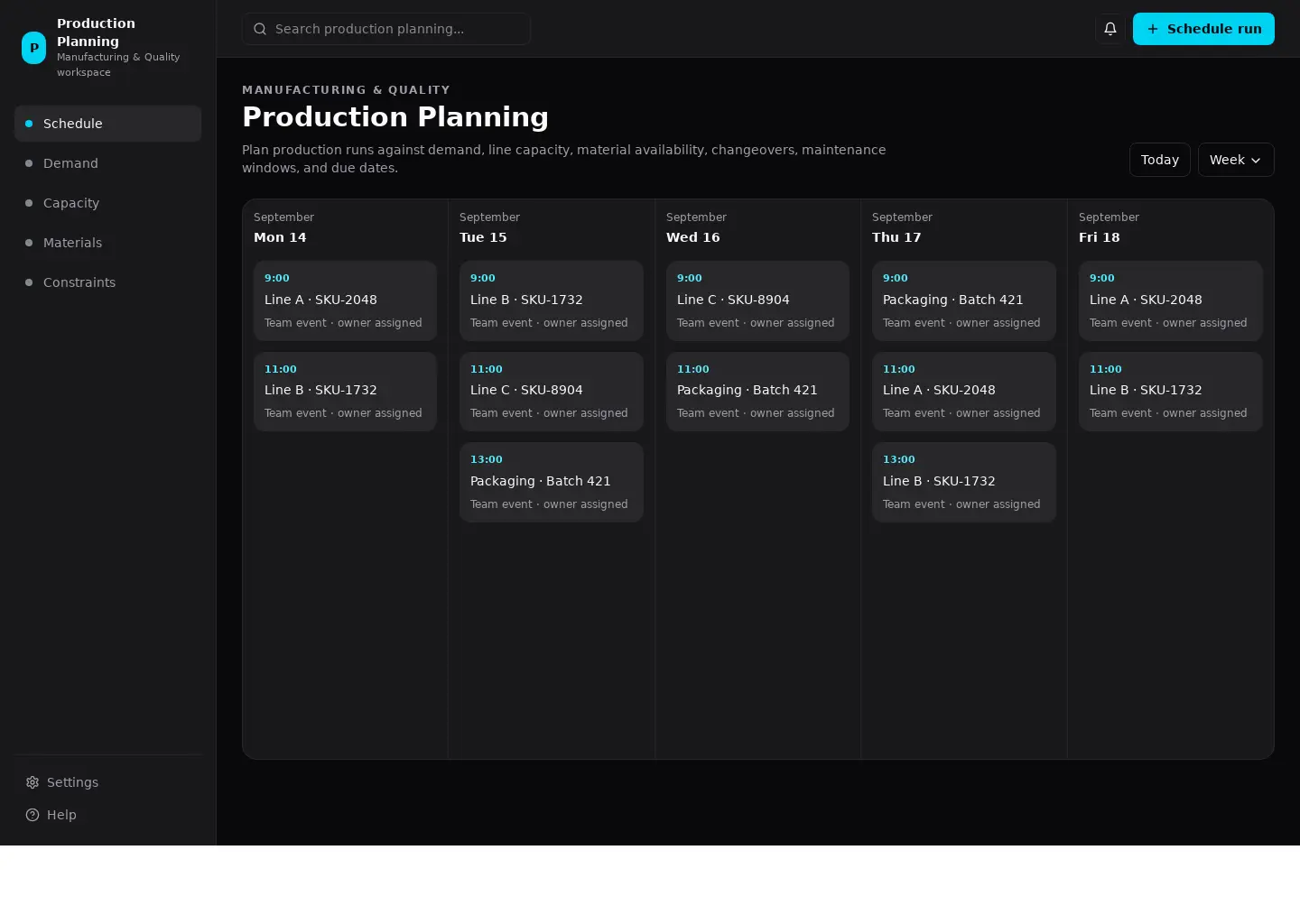The image size is (1300, 924).
Task: Click the Settings gear icon
Action: coord(32,782)
